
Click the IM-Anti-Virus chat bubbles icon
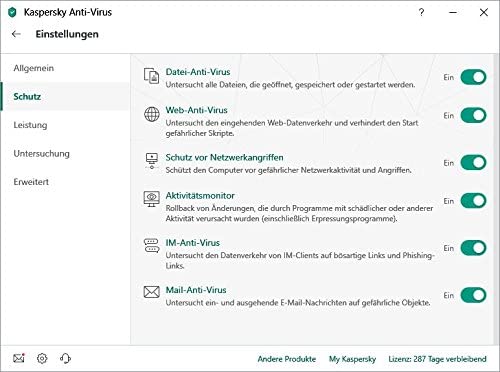point(152,246)
